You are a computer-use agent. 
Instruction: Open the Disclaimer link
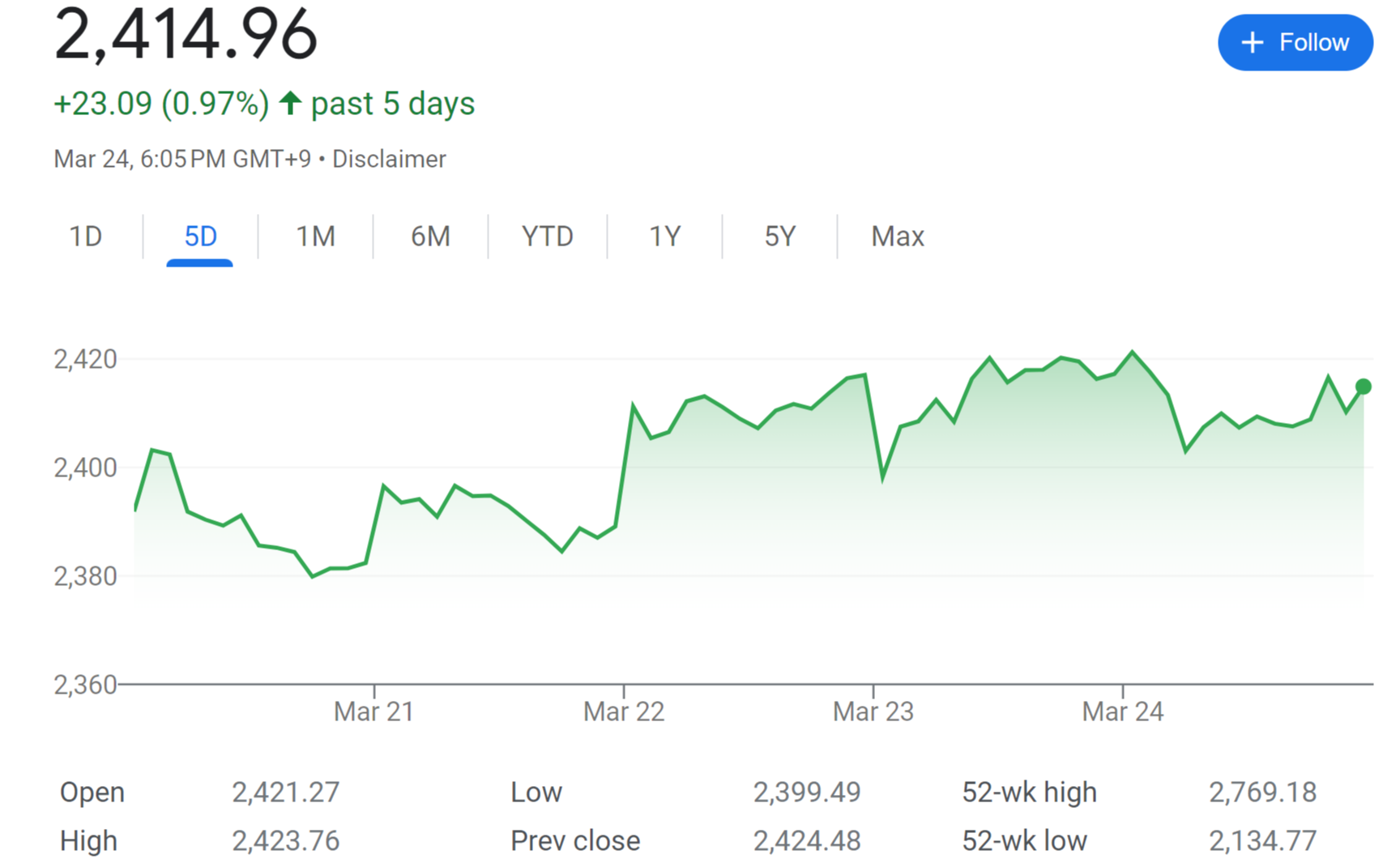coord(389,159)
